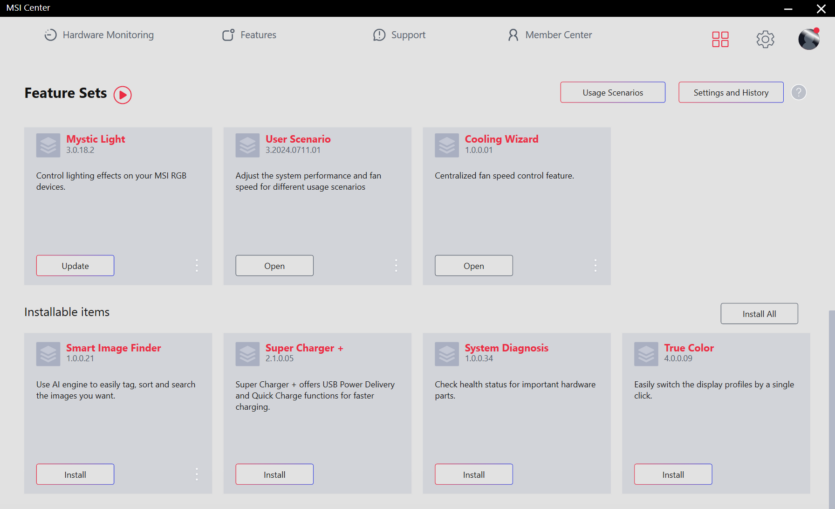Close the MSI Center window
Screen dimensions: 835x509
(821, 9)
